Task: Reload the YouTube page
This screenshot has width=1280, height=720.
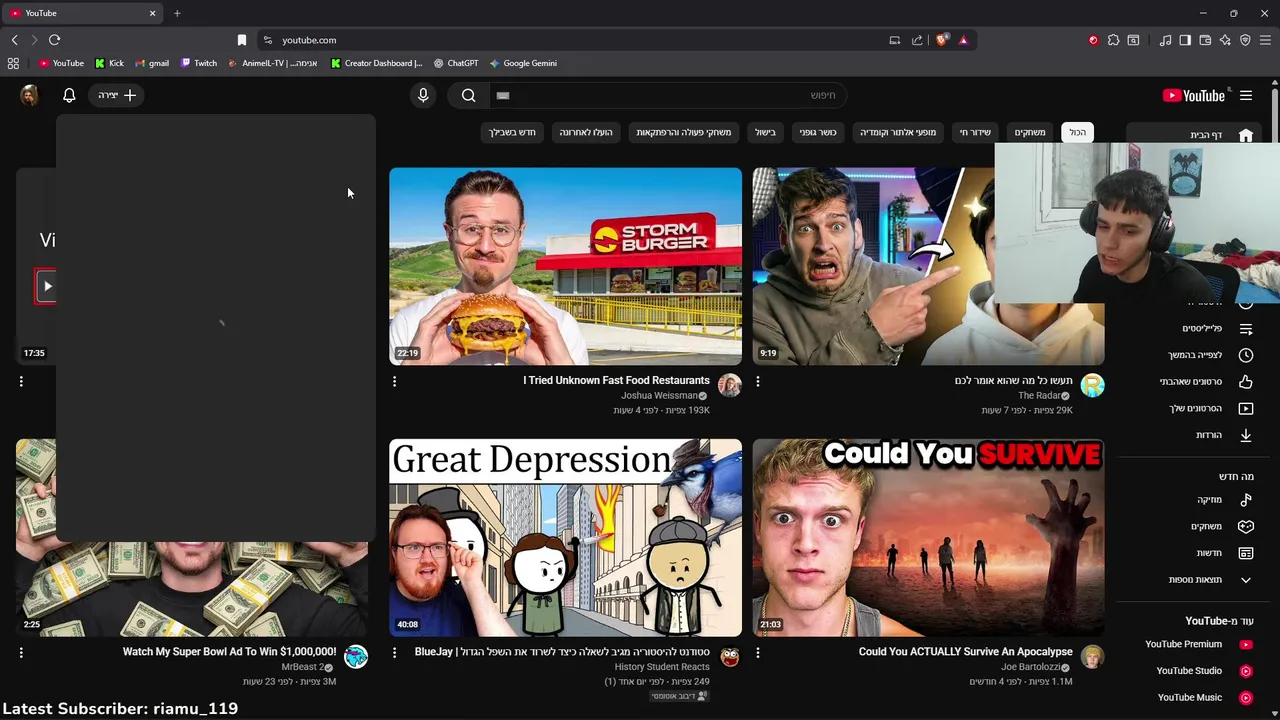Action: coord(54,40)
